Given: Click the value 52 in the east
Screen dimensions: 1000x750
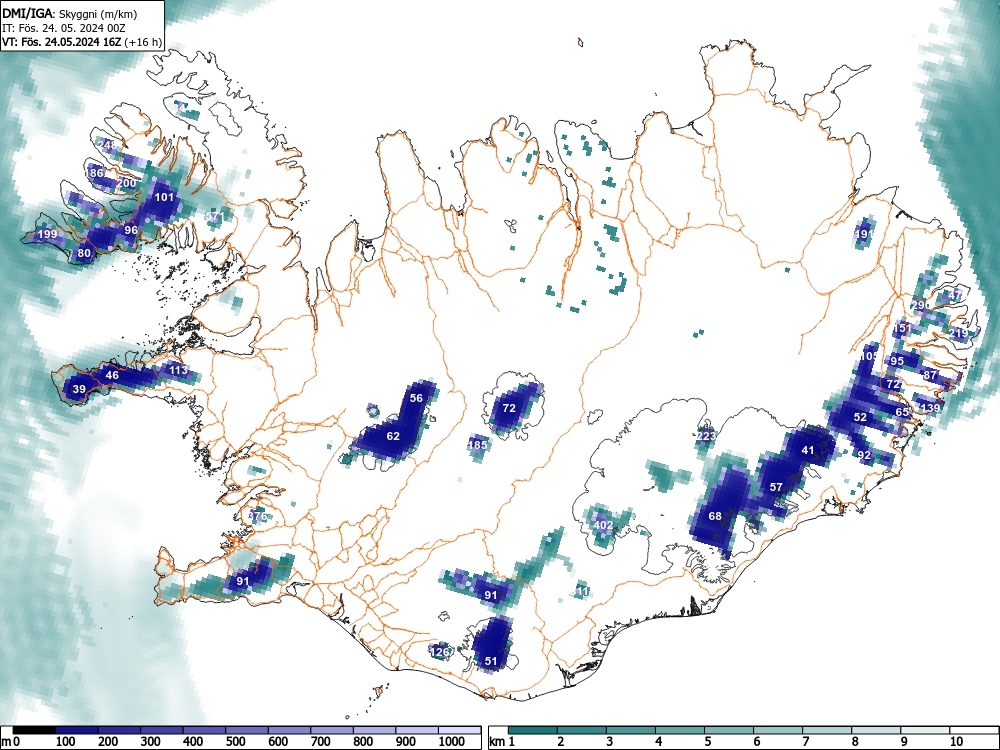Looking at the screenshot, I should coord(860,417).
